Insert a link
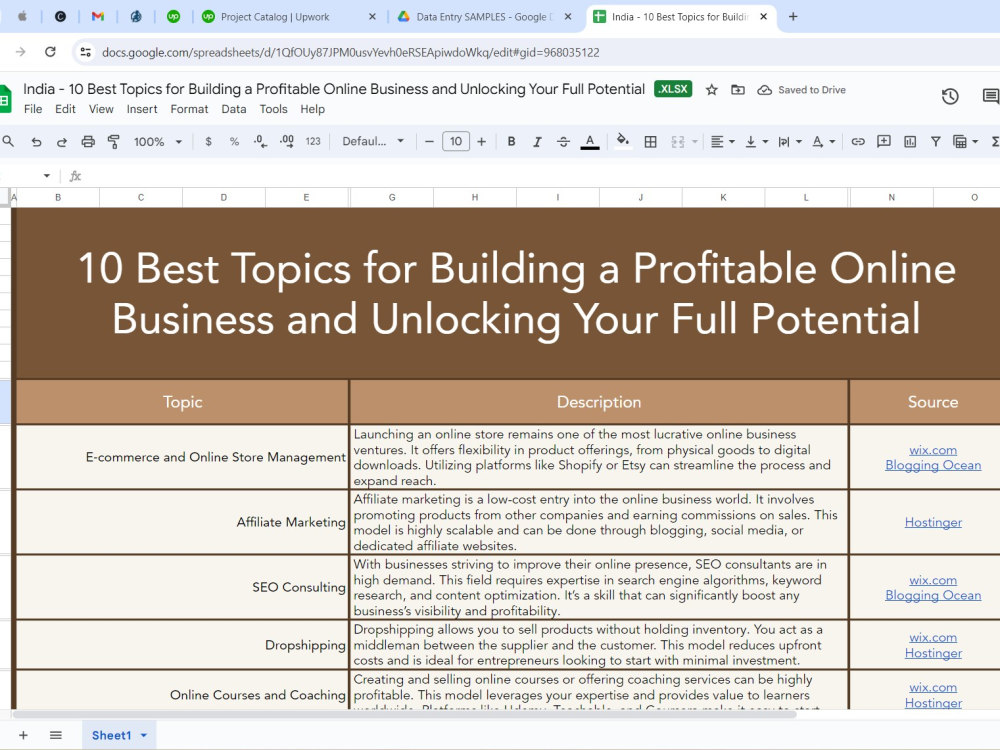This screenshot has height=750, width=1000. [x=858, y=142]
